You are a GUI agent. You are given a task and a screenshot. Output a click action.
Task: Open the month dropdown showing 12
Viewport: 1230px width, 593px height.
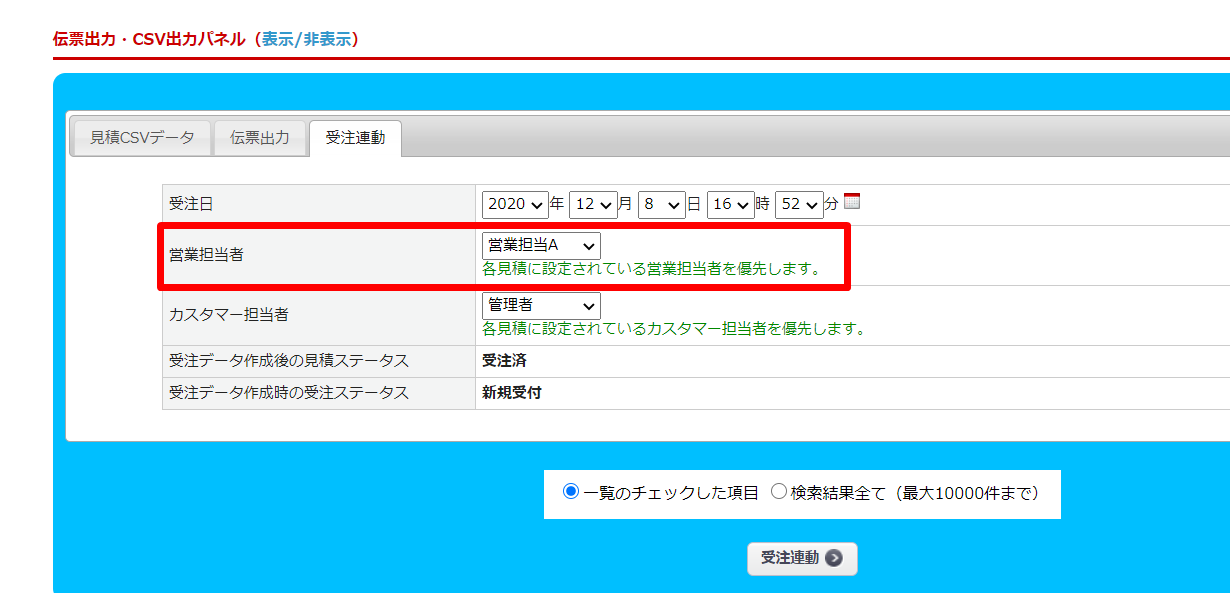[593, 204]
